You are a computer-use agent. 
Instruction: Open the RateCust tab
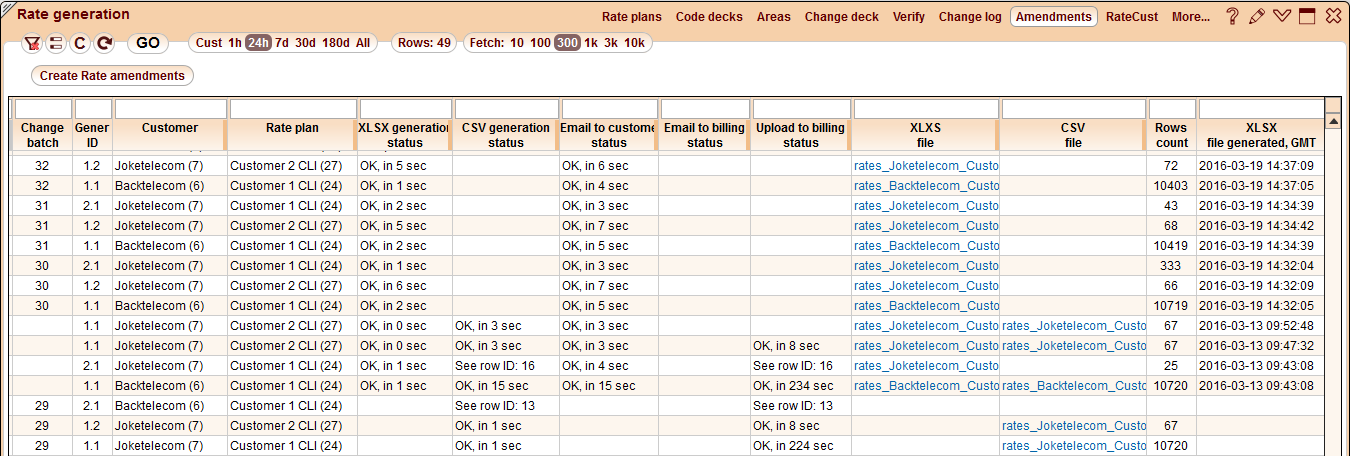(1132, 17)
